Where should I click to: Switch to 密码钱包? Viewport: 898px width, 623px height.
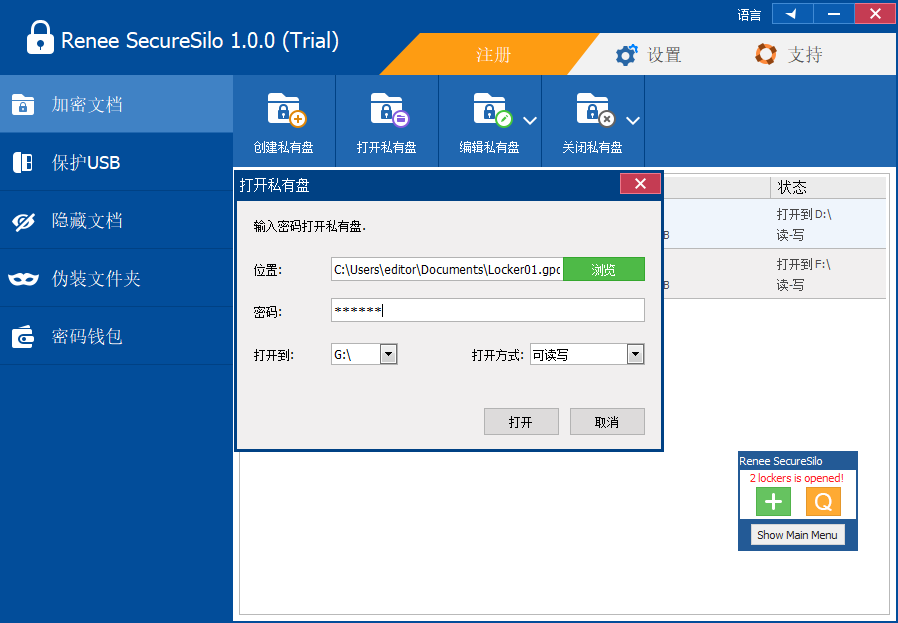click(x=116, y=336)
